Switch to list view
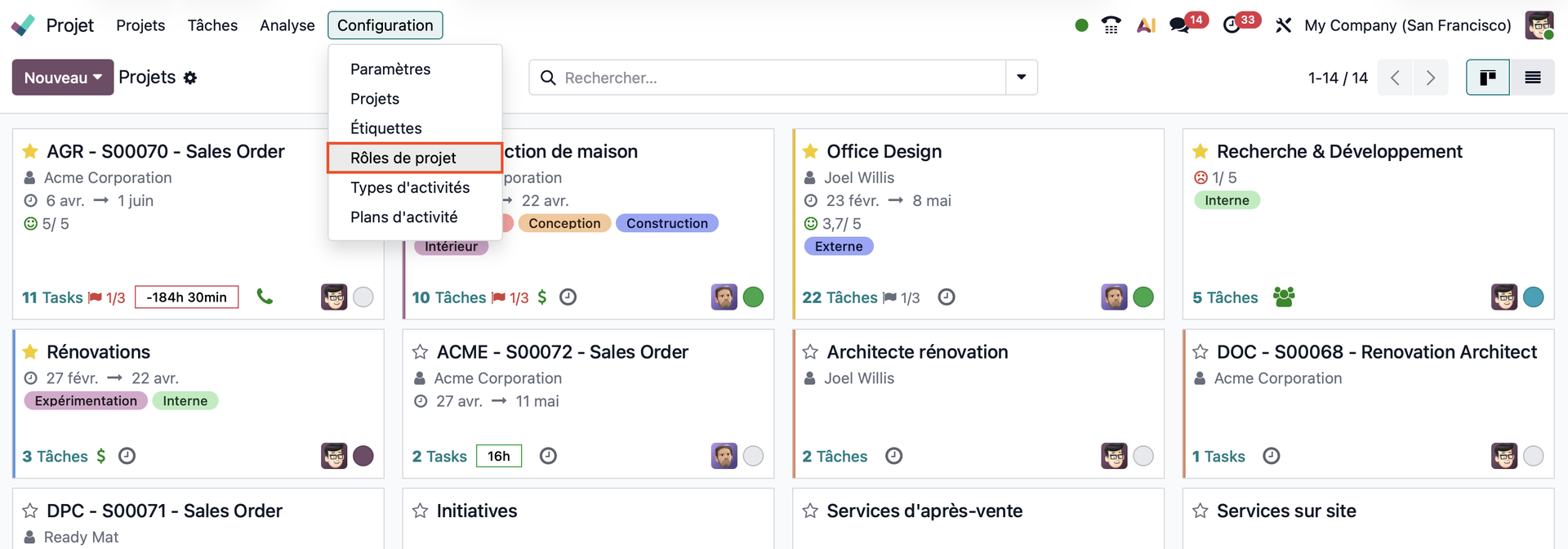1568x549 pixels. coord(1532,78)
